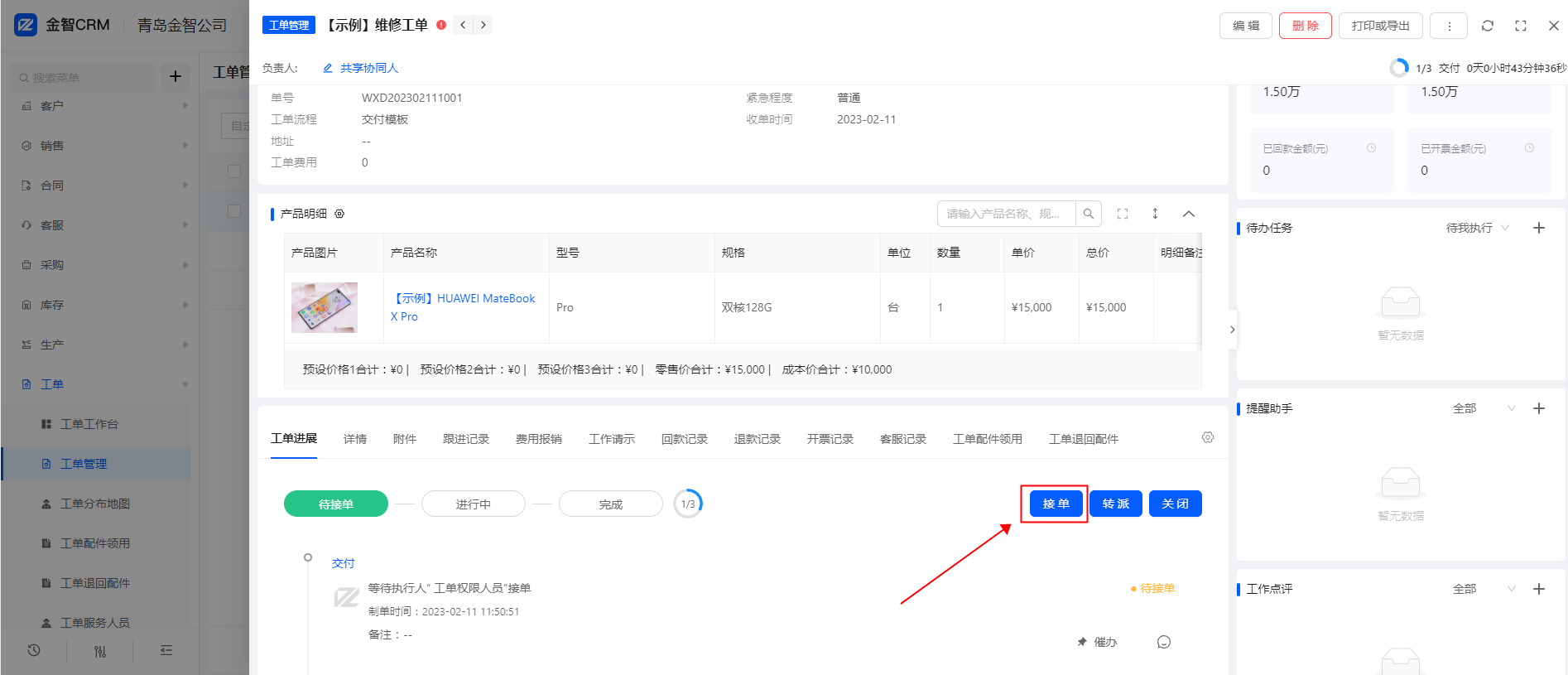Switch to the 跟进记录 tab
Screen dimensions: 1568x675
click(465, 439)
